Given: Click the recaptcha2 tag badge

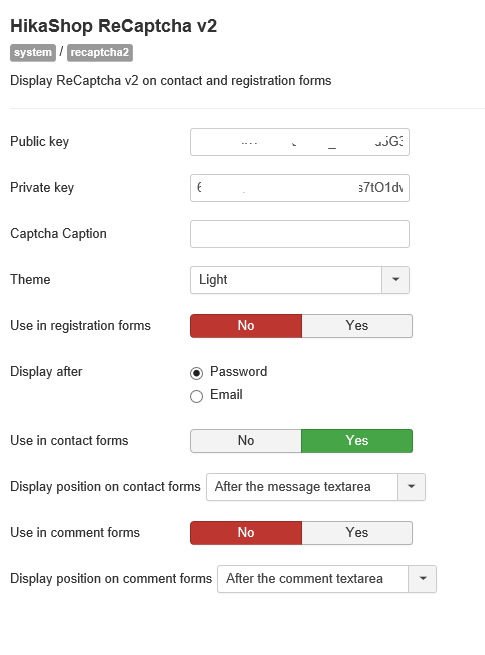Looking at the screenshot, I should pyautogui.click(x=100, y=53).
